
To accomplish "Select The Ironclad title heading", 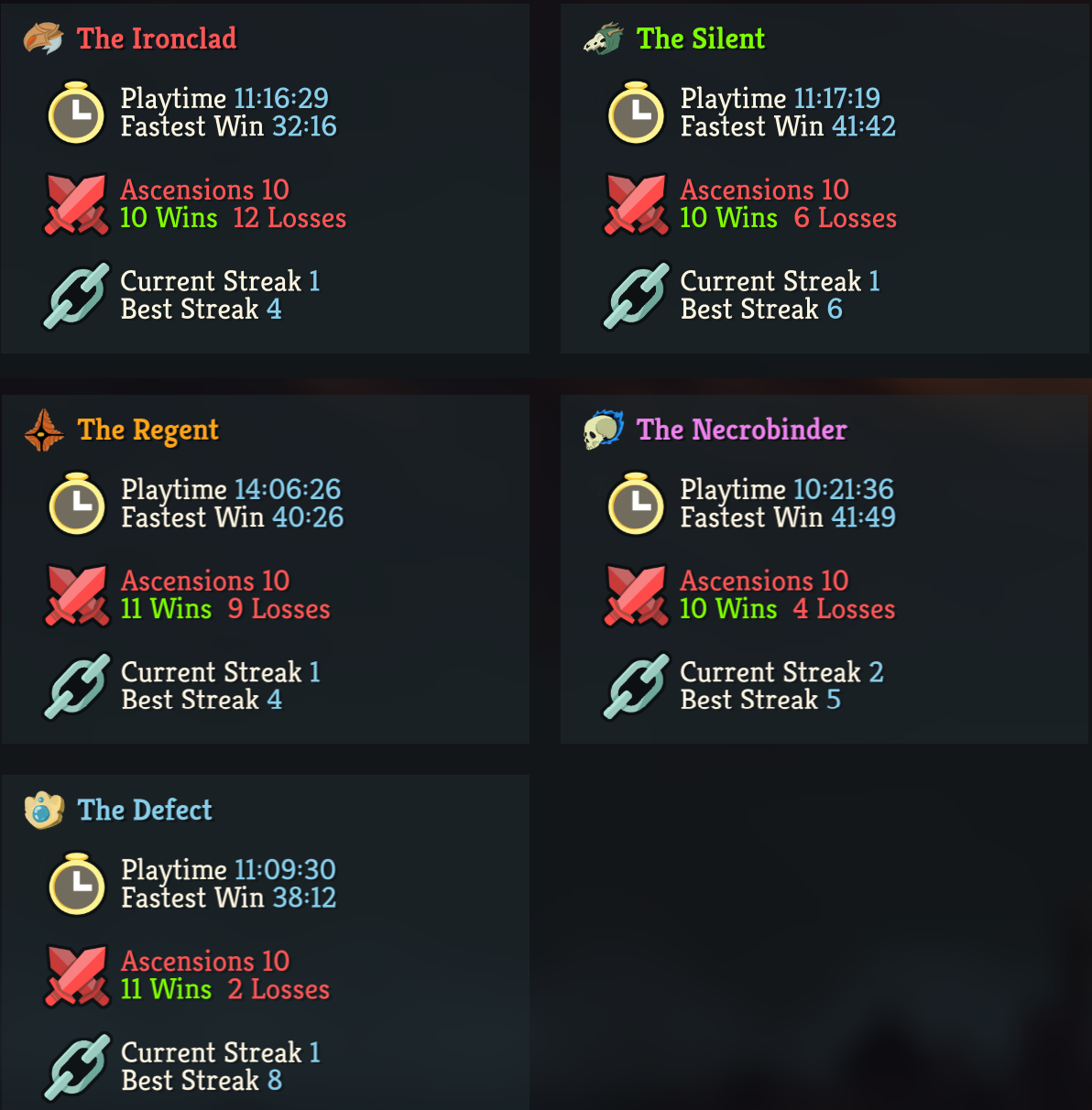I will pos(157,38).
